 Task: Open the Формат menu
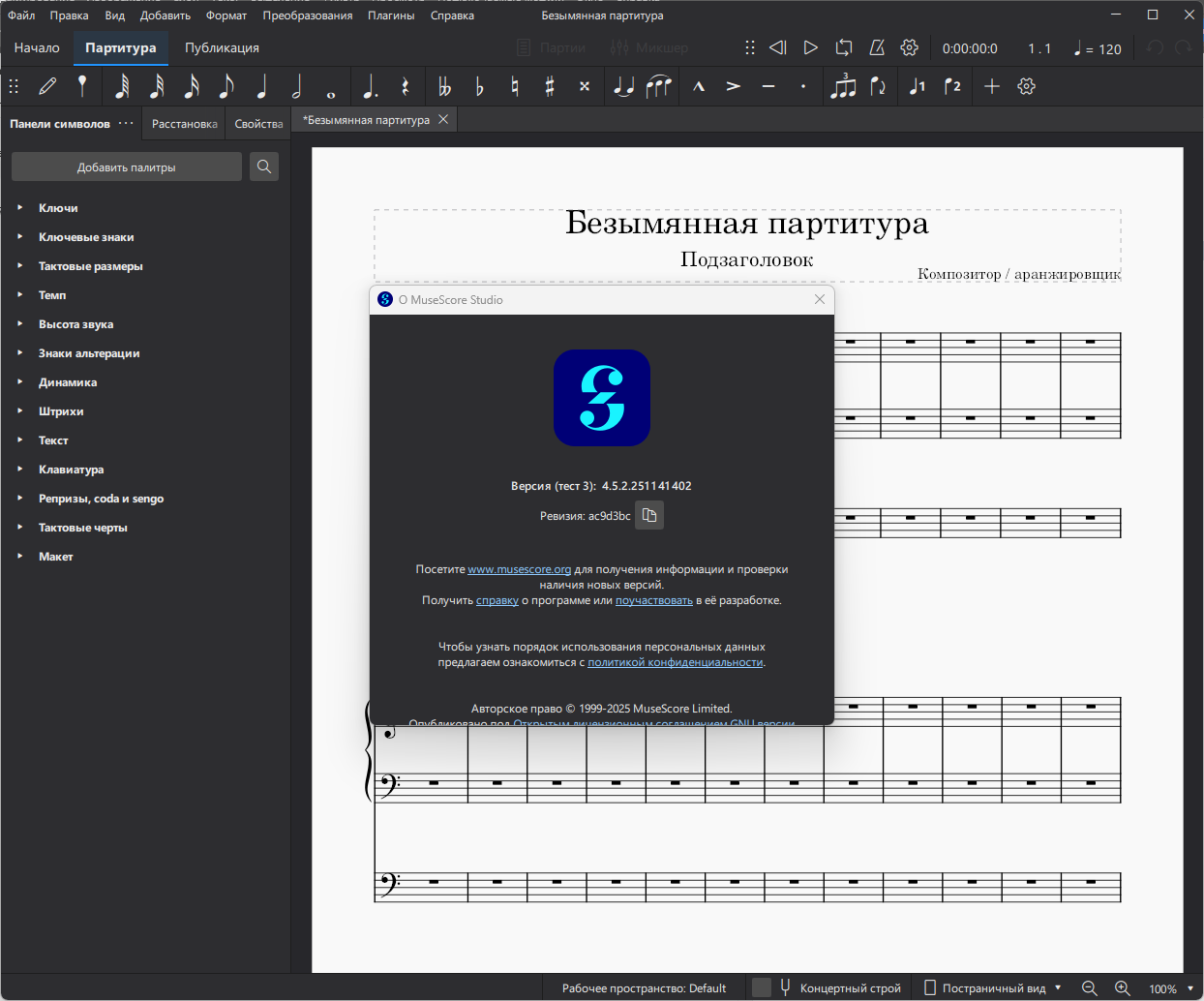pos(226,15)
